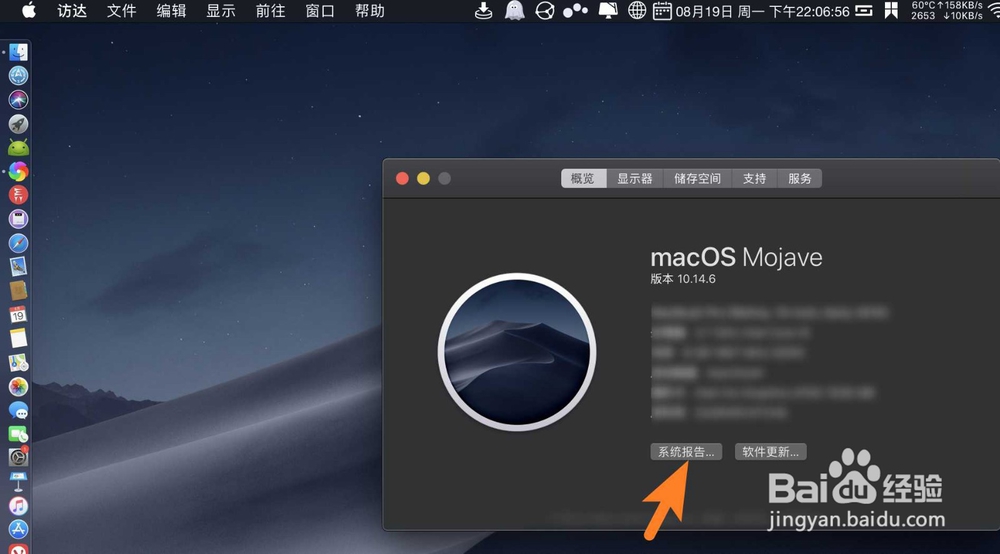Screen dimensions: 1000x554
Task: Open the purple round app icon in dock
Action: [18, 219]
